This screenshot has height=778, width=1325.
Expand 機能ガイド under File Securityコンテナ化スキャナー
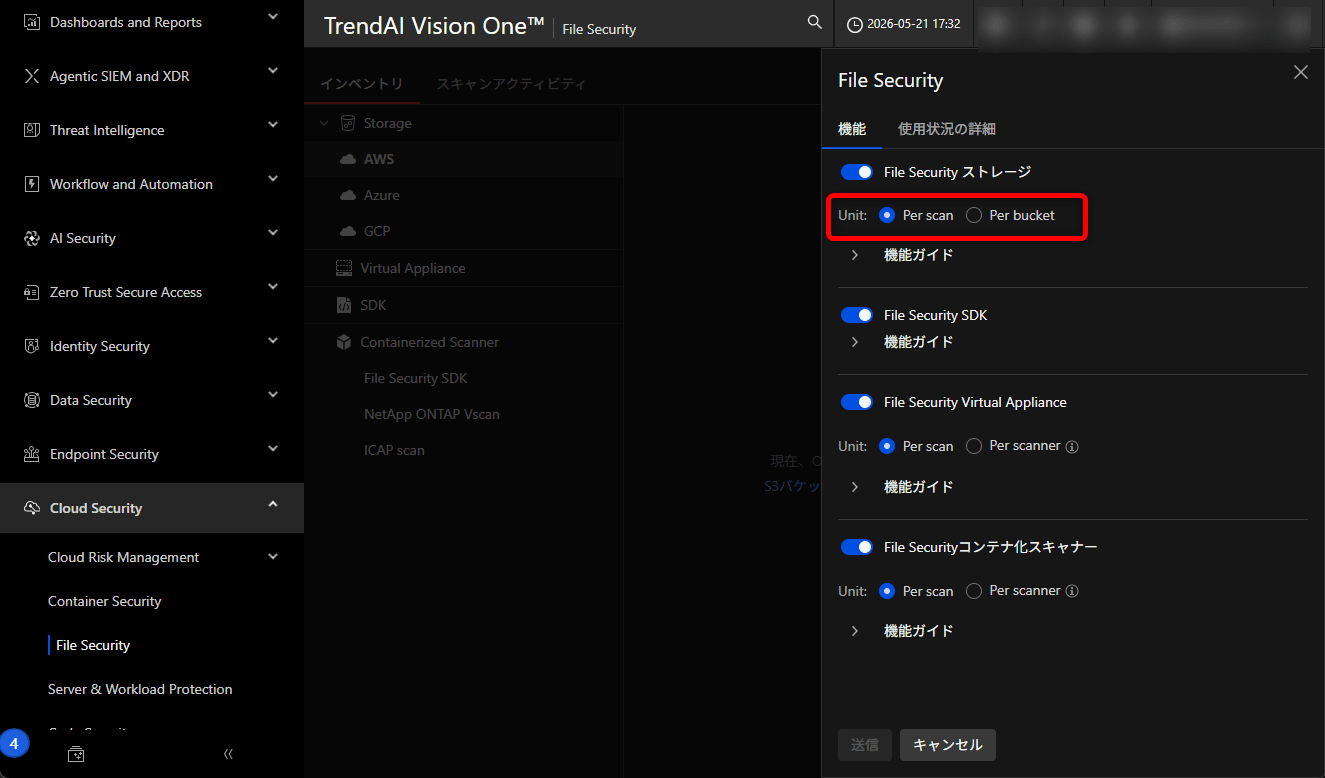click(x=855, y=631)
